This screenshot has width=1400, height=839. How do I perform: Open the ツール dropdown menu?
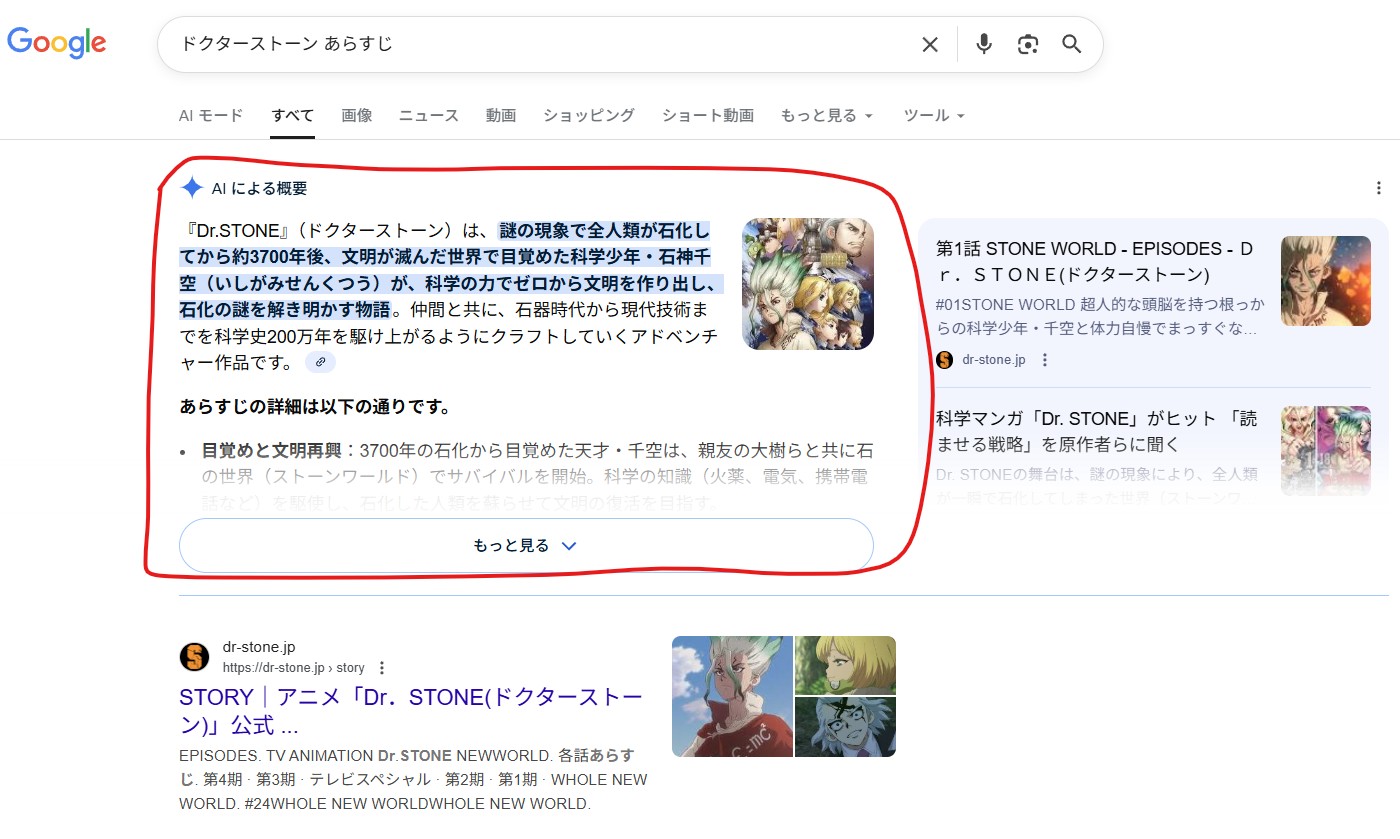pyautogui.click(x=934, y=116)
